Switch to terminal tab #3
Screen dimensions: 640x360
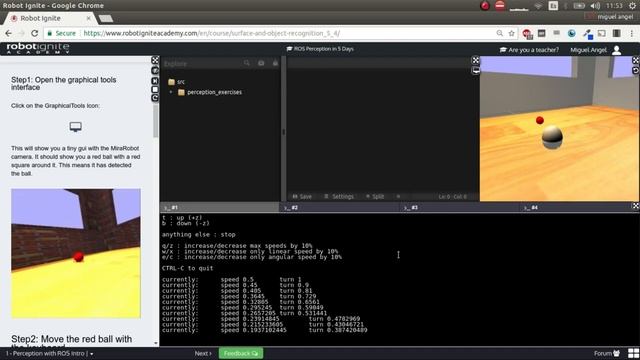459,207
